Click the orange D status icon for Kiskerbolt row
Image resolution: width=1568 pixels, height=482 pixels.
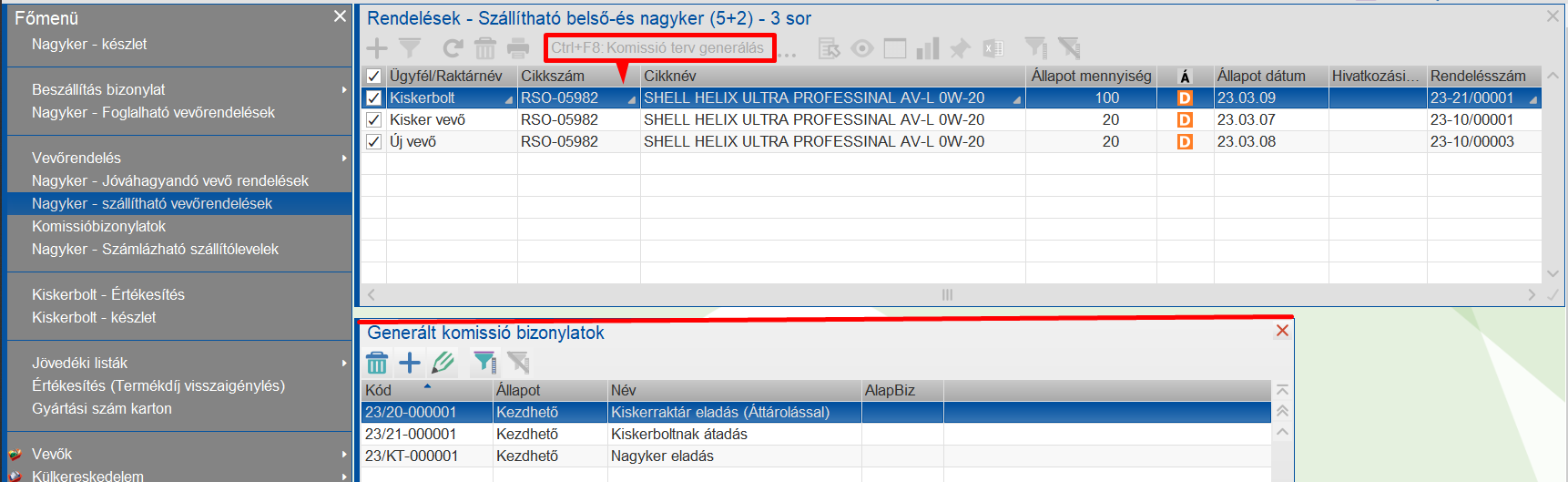(x=1185, y=97)
